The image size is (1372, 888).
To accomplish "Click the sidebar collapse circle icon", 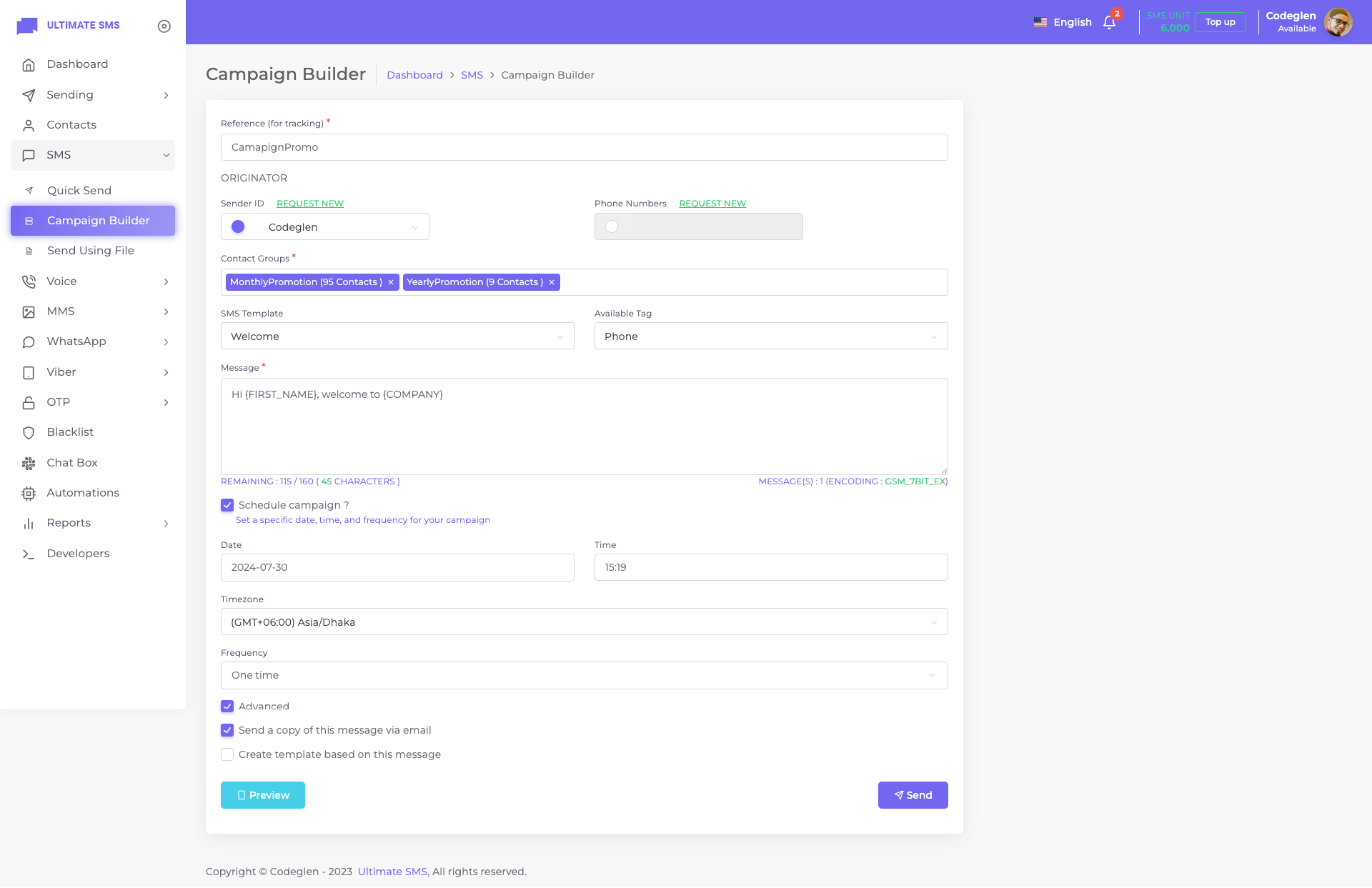I will (164, 26).
